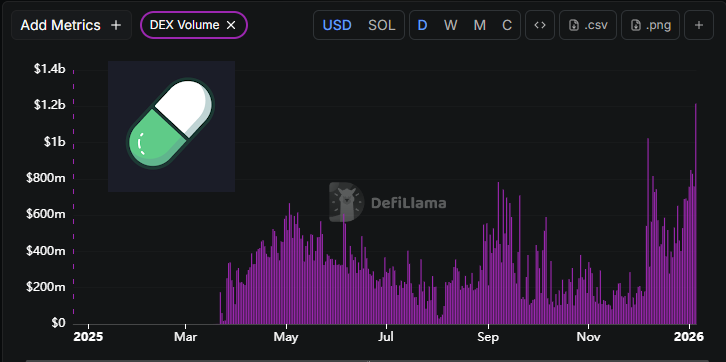Remove the DEX Volume metric chip
726x362 pixels.
click(x=231, y=25)
